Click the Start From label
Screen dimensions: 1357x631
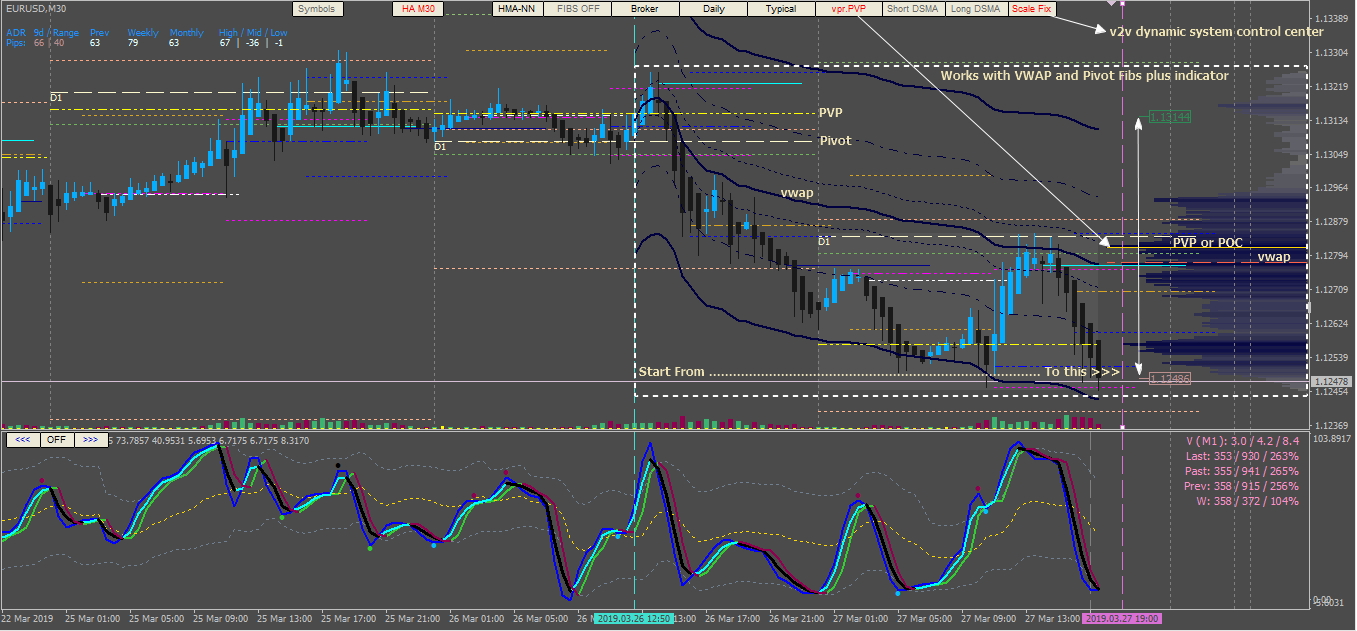(671, 372)
